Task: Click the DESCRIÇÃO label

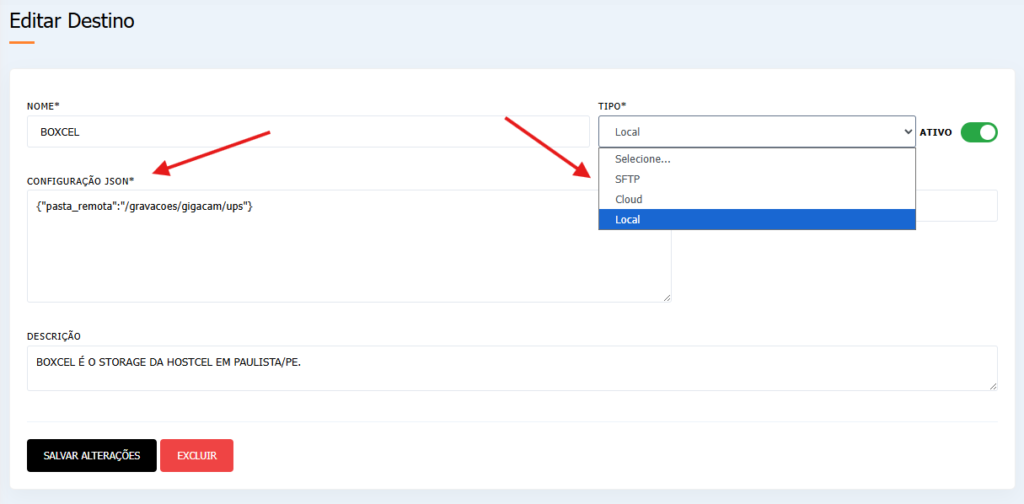Action: click(54, 336)
